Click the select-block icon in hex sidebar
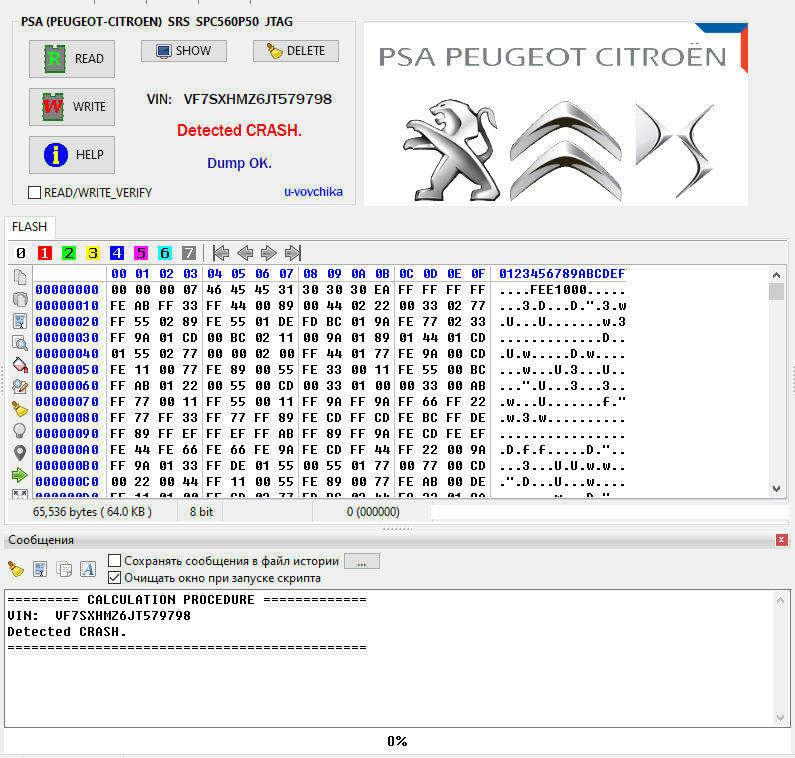Viewport: 795px width, 758px height. (20, 321)
